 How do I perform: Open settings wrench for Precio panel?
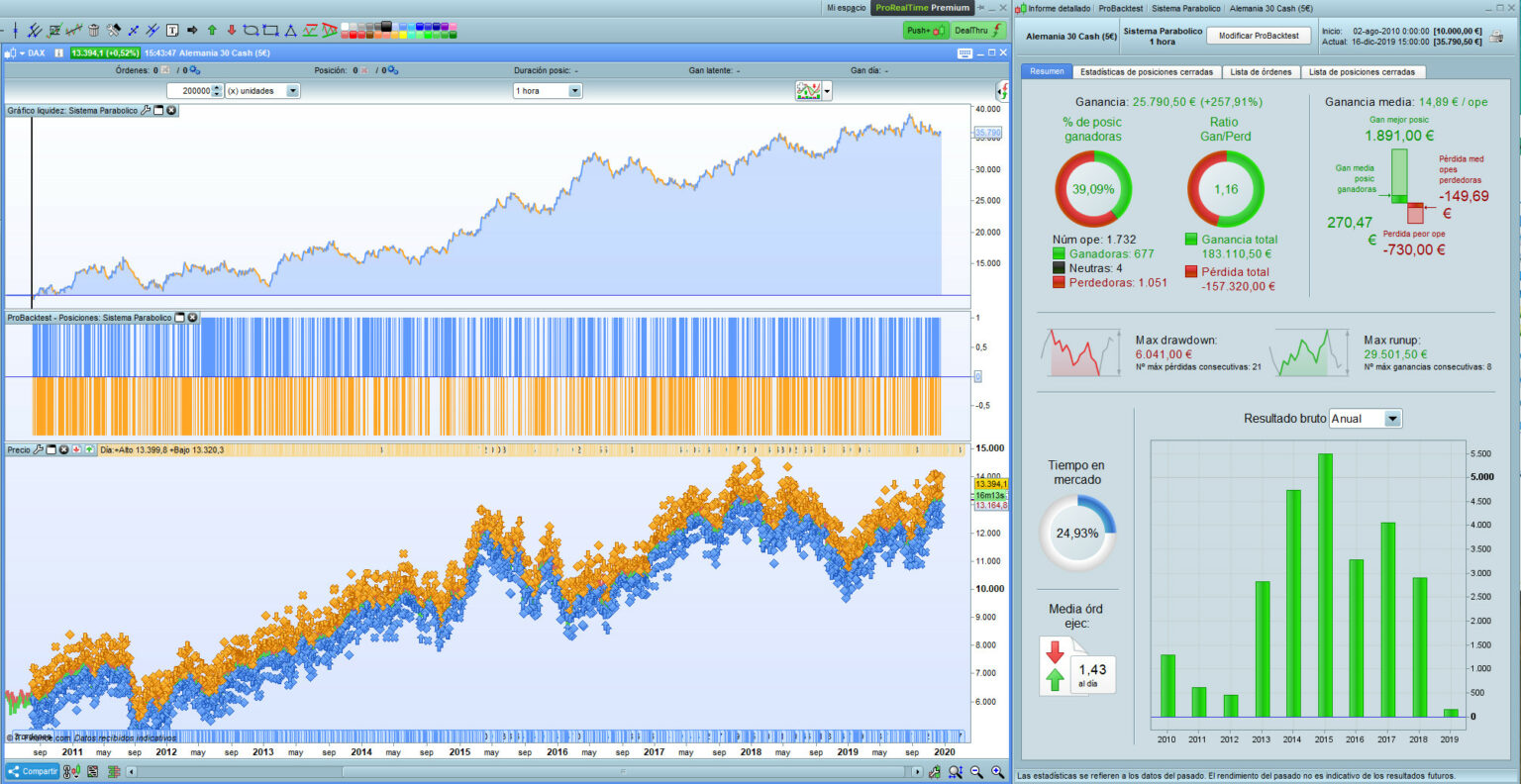click(39, 449)
